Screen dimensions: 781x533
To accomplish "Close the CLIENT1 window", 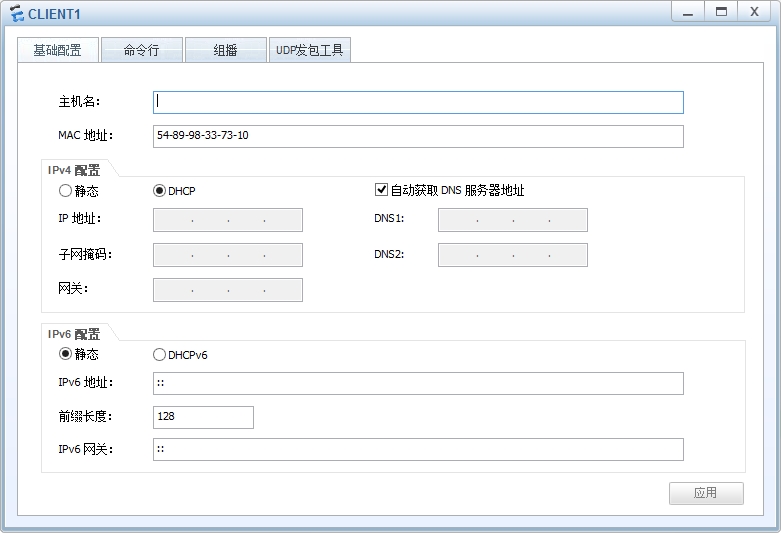I will click(754, 12).
